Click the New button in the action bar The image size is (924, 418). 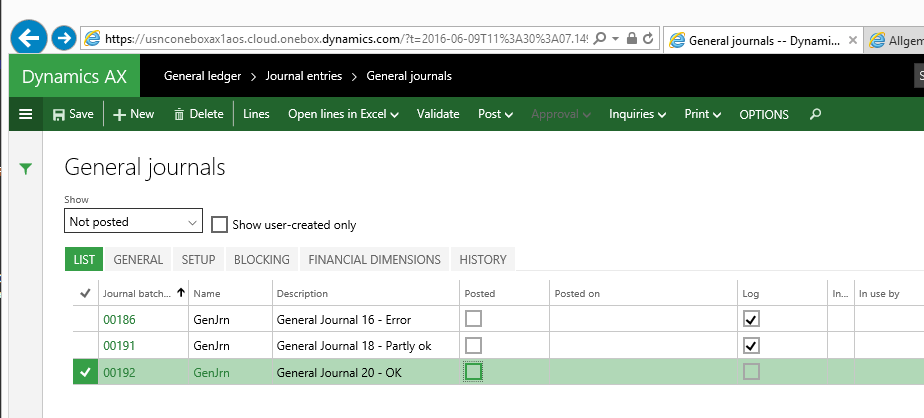tap(133, 114)
